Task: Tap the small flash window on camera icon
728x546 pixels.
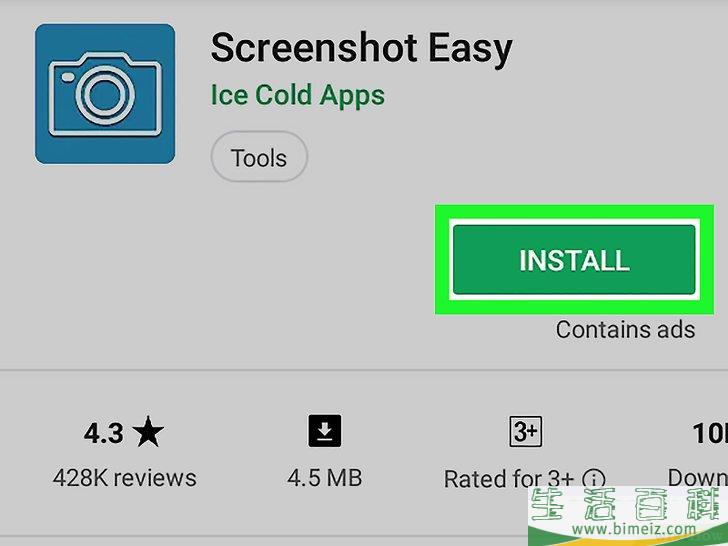Action: [x=68, y=77]
